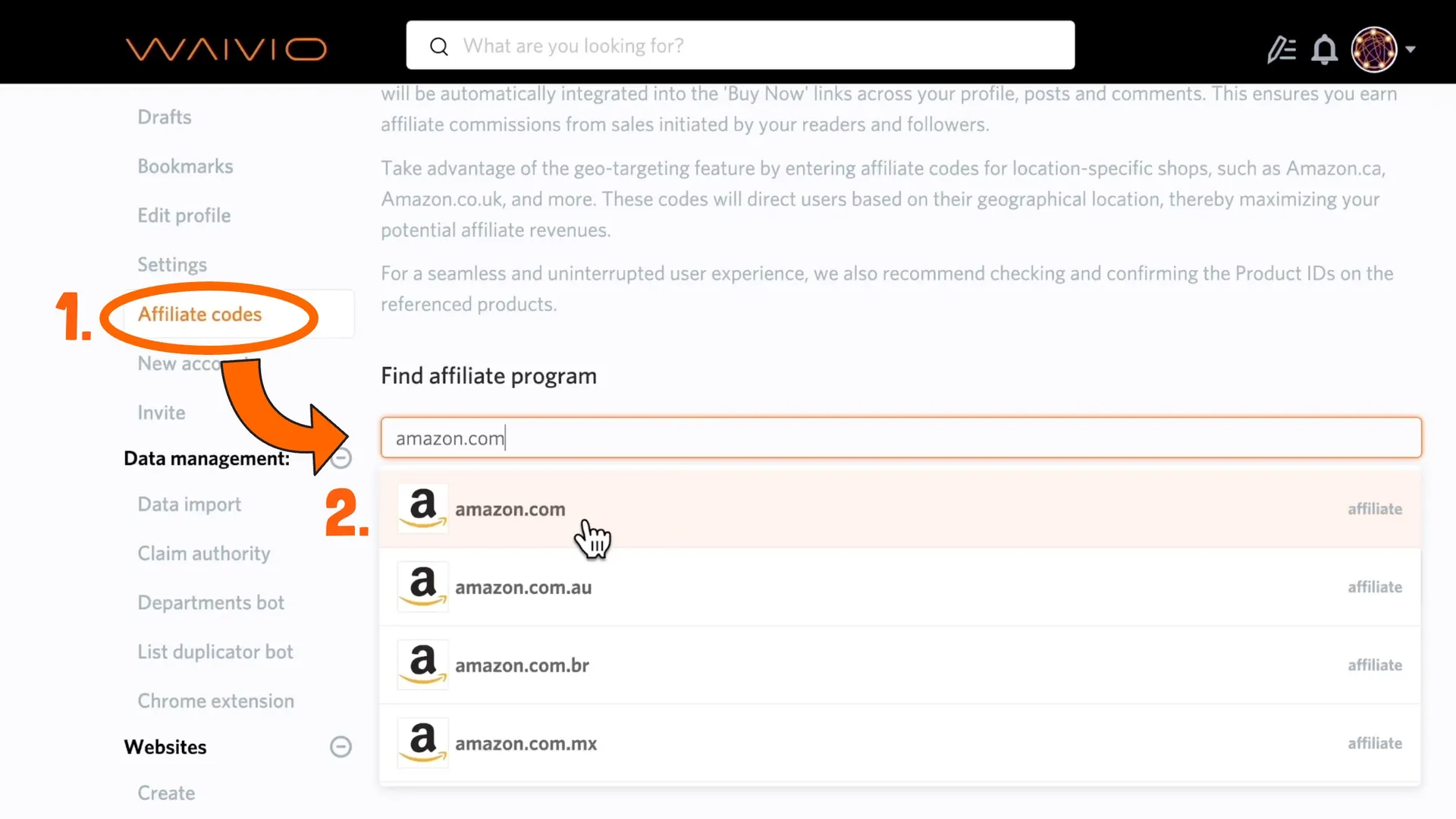The width and height of the screenshot is (1456, 819).
Task: Click affiliate label in amazon.com row
Action: coord(1375,509)
